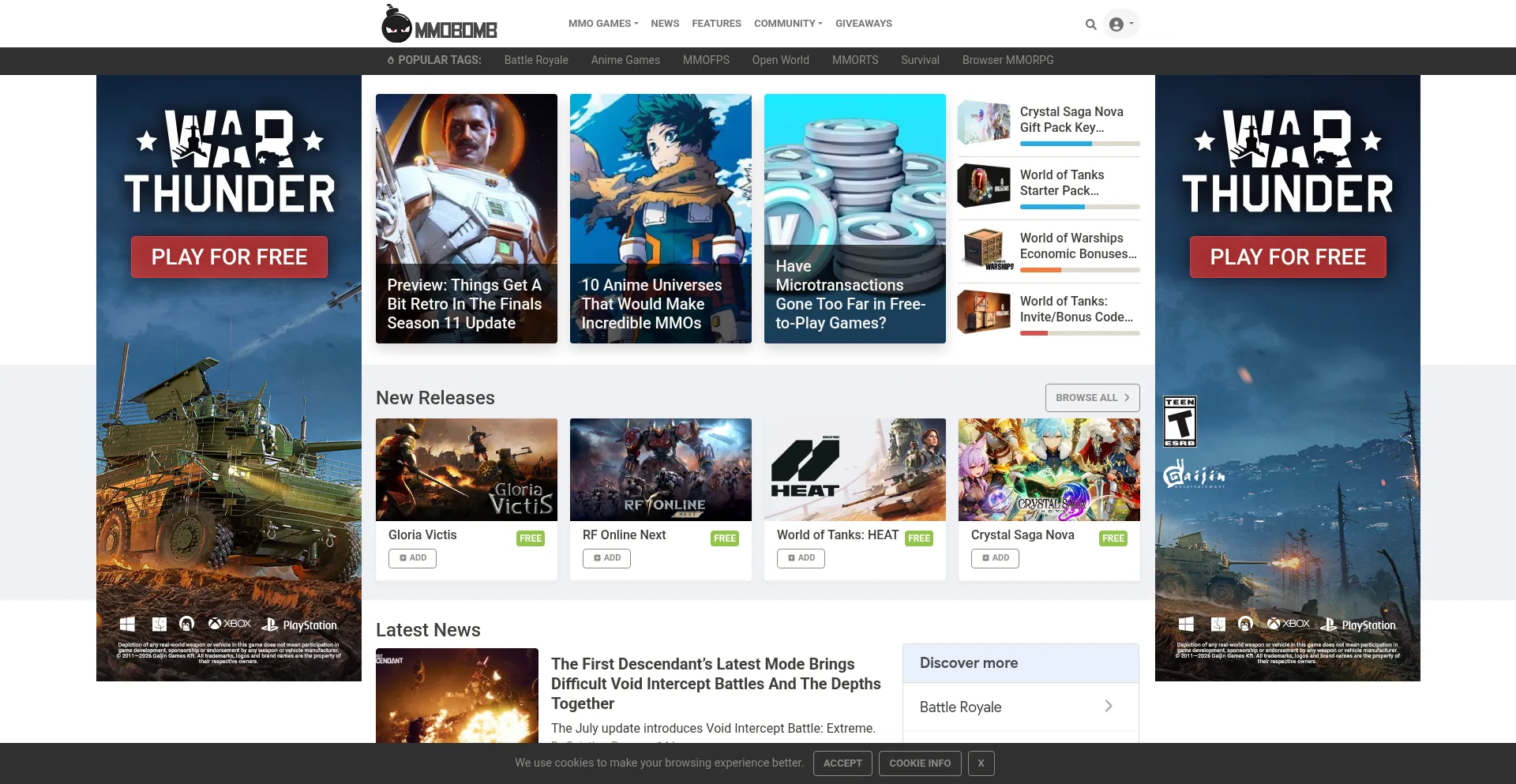This screenshot has width=1516, height=784.
Task: Add RF Online Next to your library
Action: 606,558
